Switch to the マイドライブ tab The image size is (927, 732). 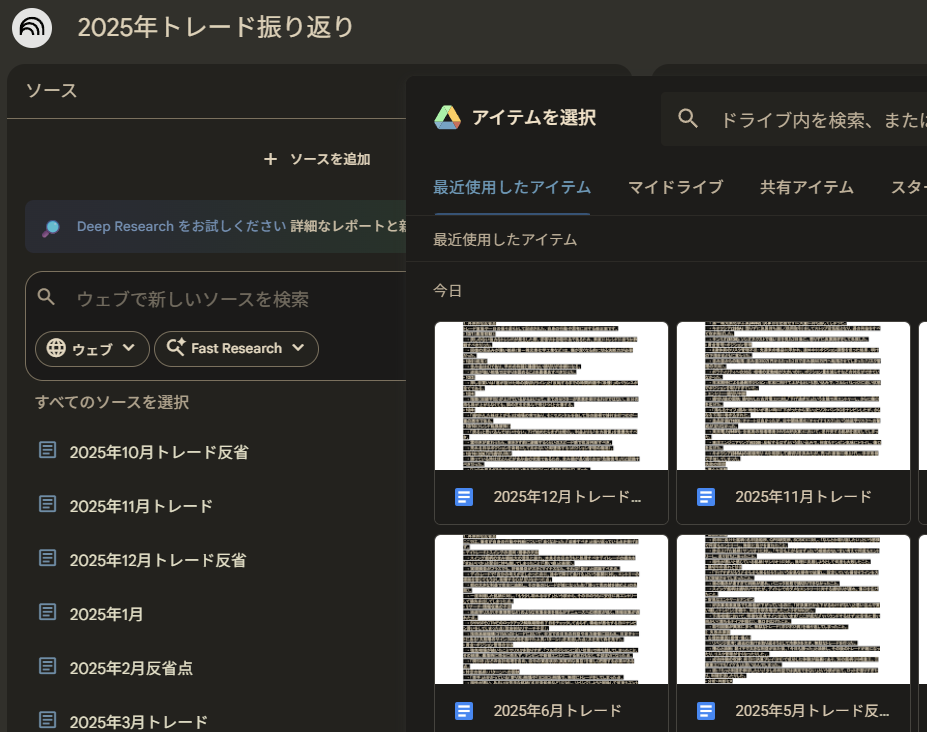[x=675, y=187]
